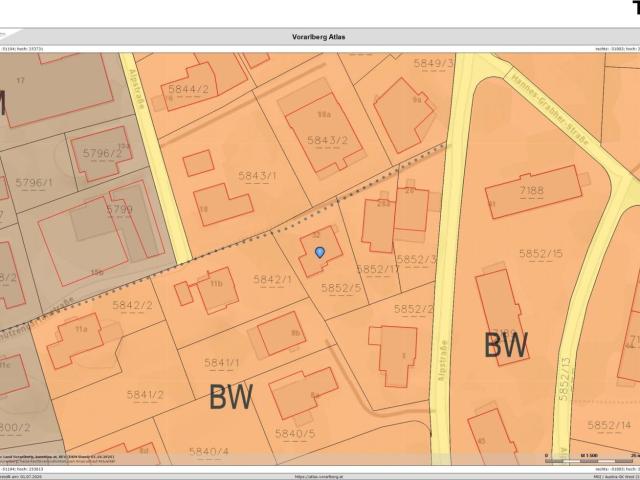640x480 pixels.
Task: Select parcel label 5796/2
Action: click(x=102, y=153)
